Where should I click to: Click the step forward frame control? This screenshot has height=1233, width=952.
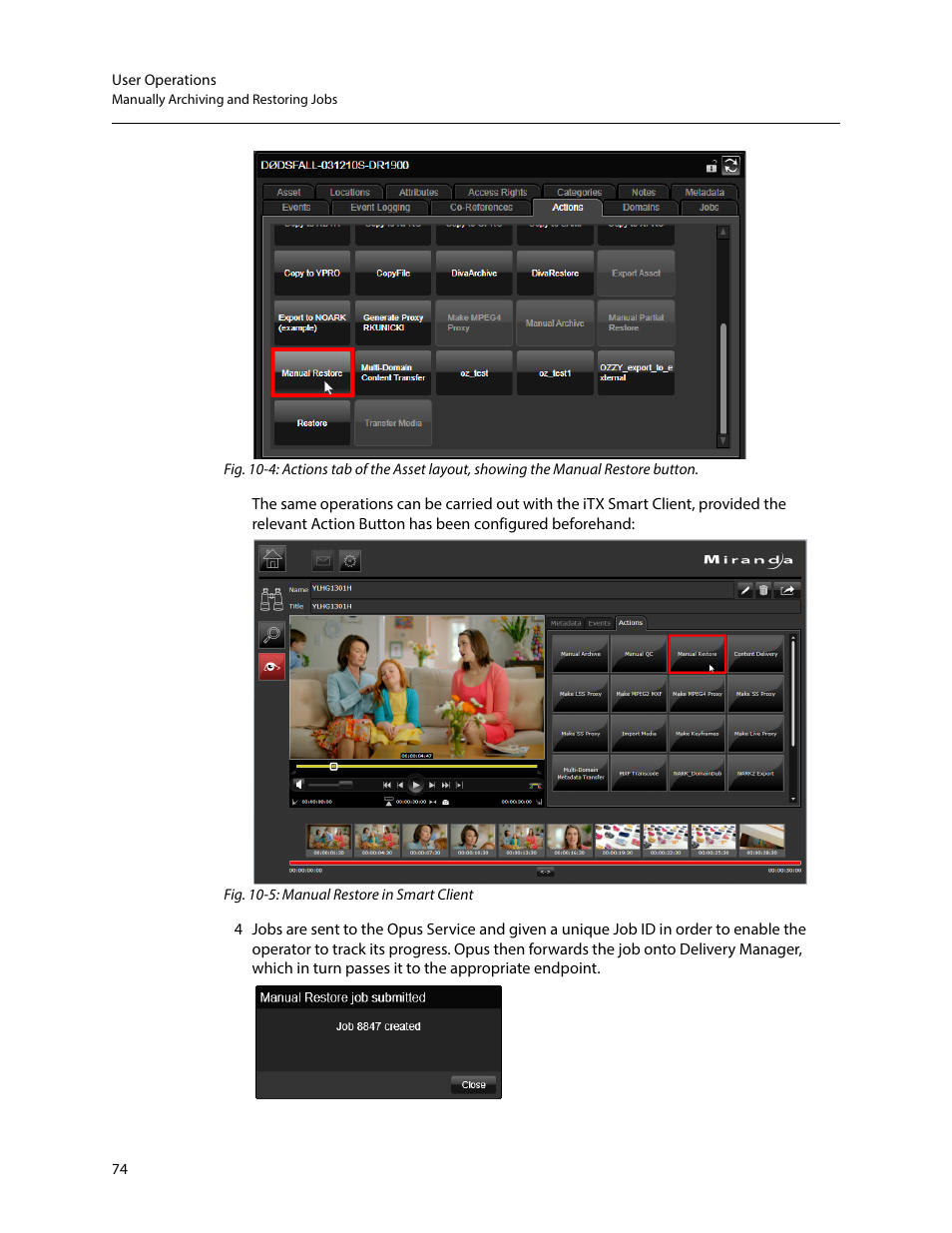(432, 785)
